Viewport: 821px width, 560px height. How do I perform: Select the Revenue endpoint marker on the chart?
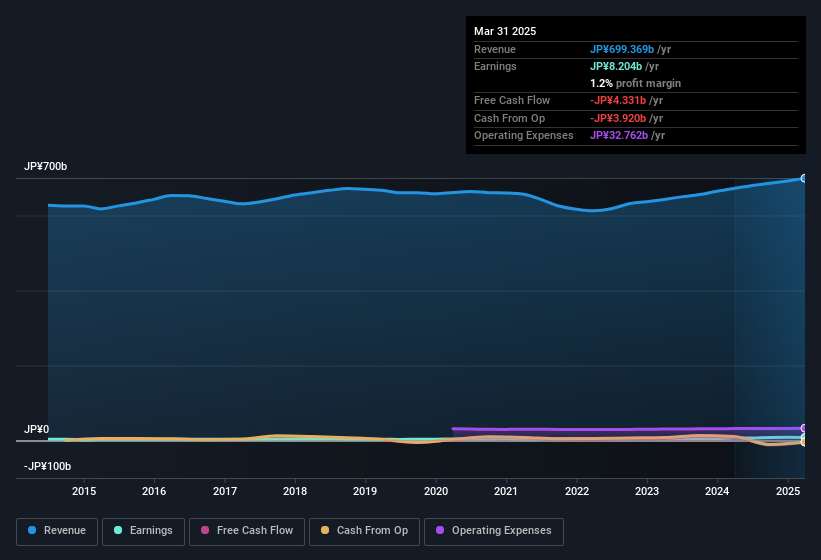point(804,178)
